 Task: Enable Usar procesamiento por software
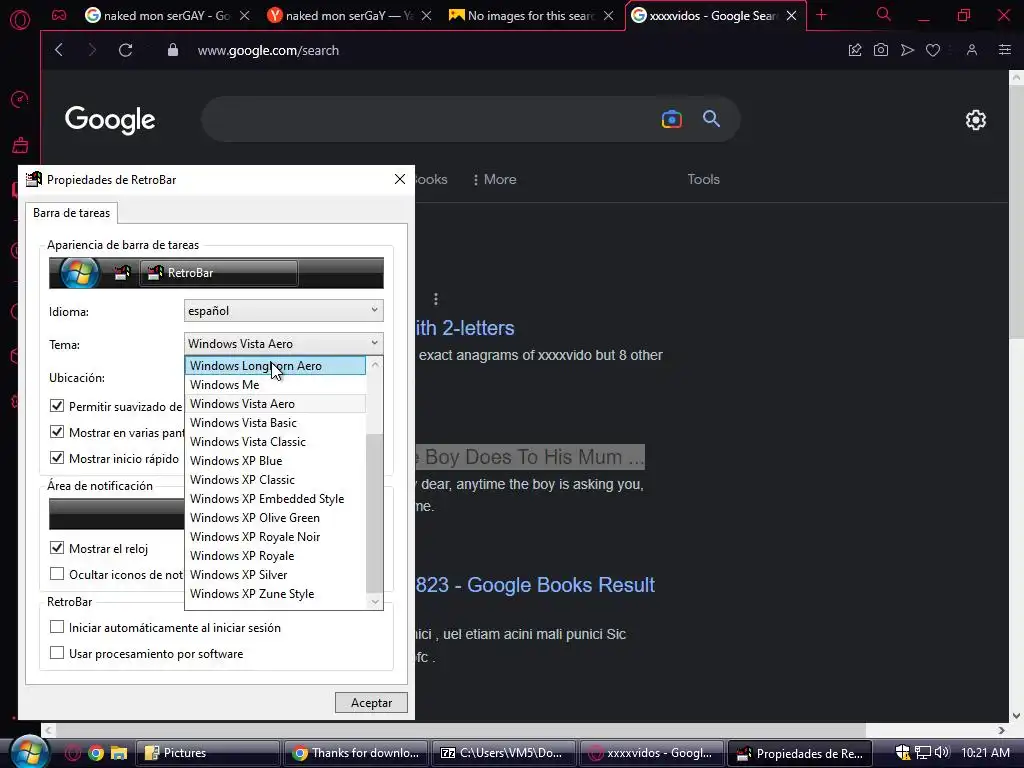57,653
